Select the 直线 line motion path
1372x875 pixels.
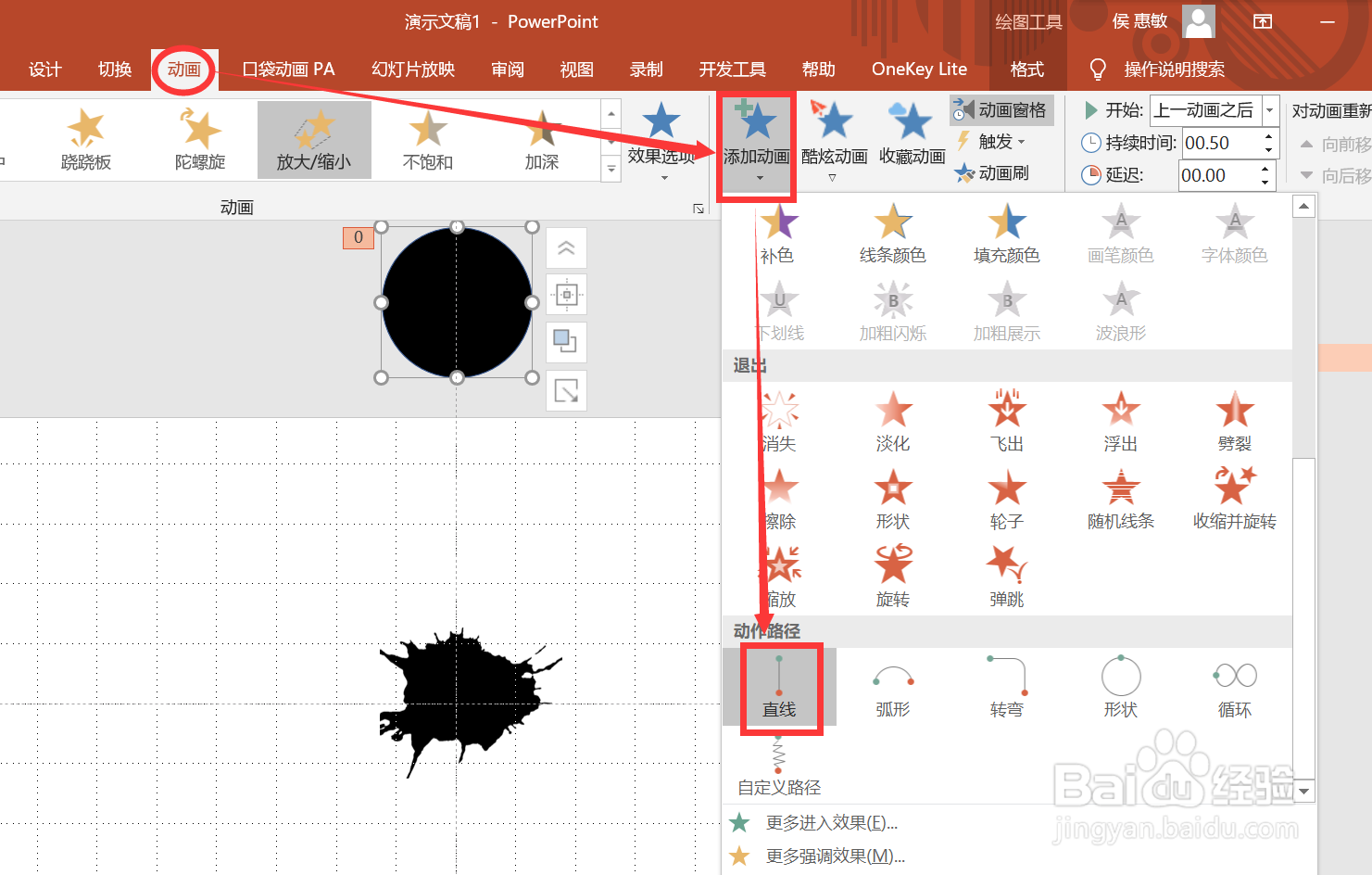coord(779,687)
